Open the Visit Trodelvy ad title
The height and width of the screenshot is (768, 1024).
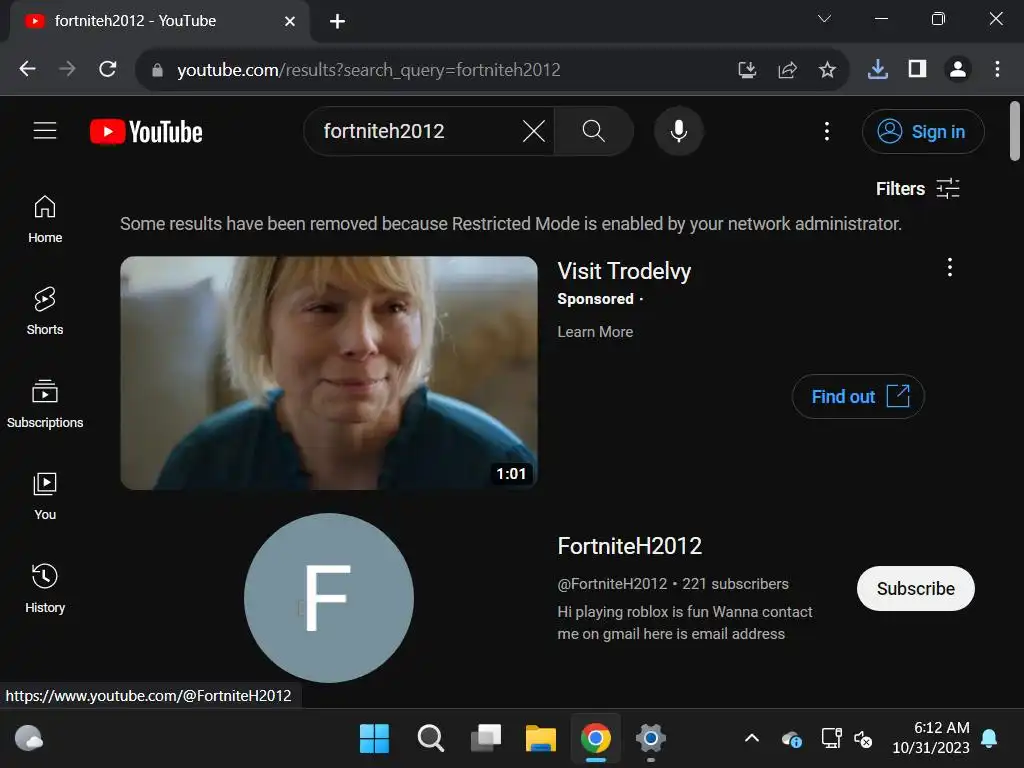pos(624,271)
